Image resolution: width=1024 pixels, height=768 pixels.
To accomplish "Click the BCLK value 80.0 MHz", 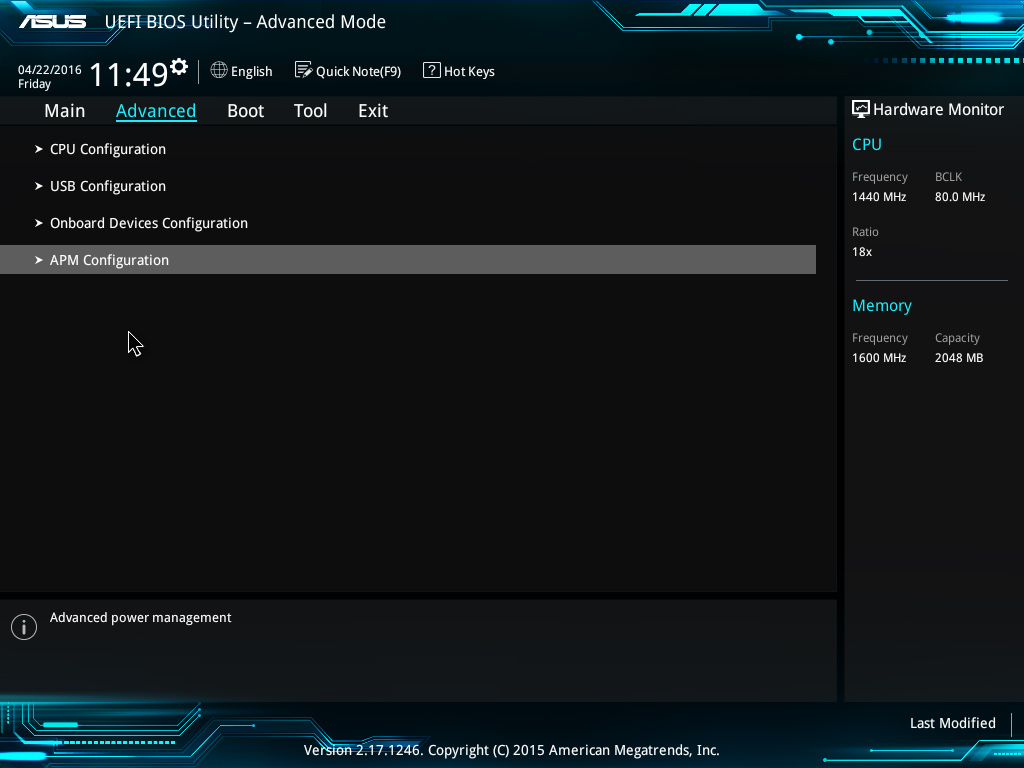I will (x=959, y=197).
